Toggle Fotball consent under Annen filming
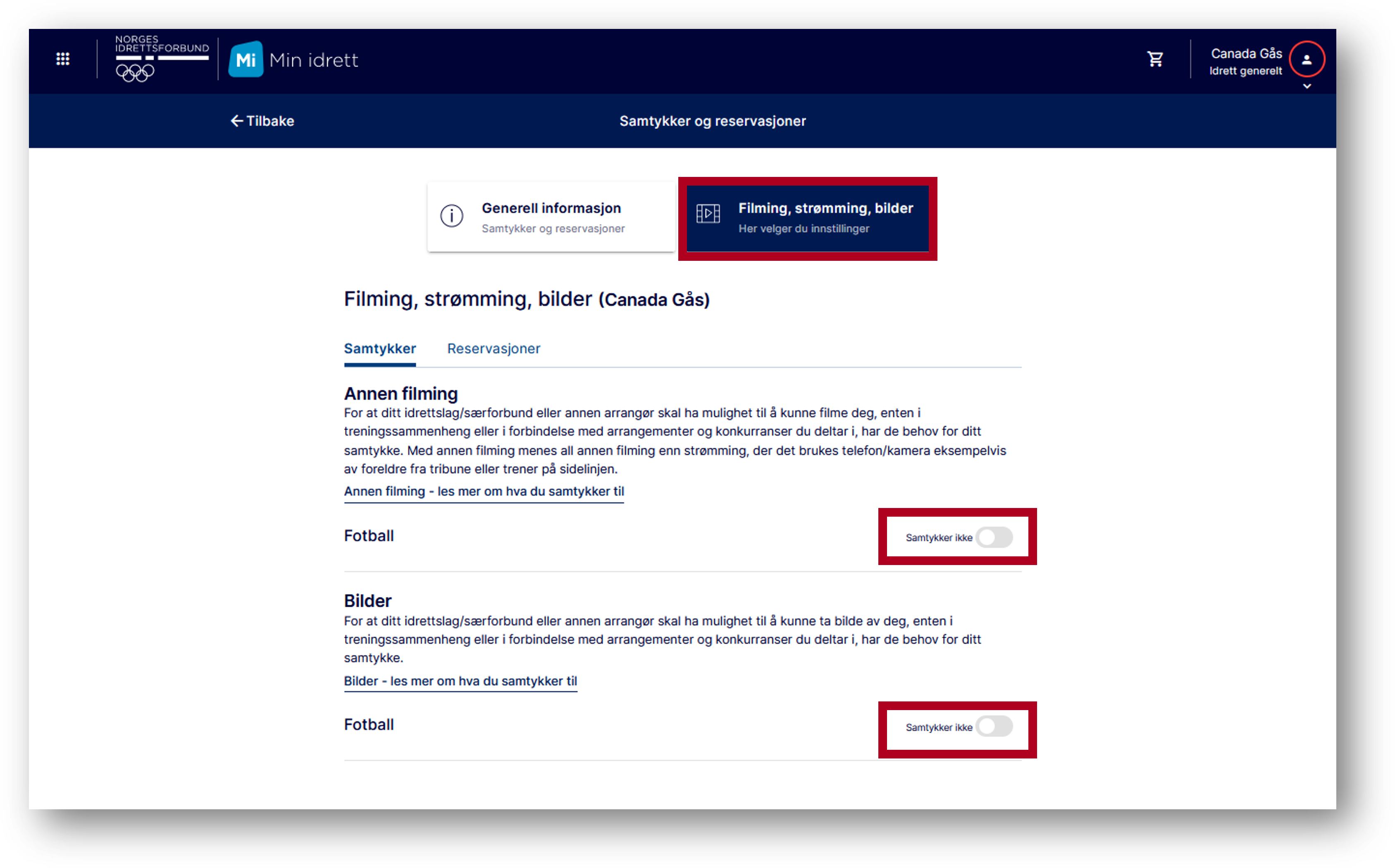 point(994,537)
